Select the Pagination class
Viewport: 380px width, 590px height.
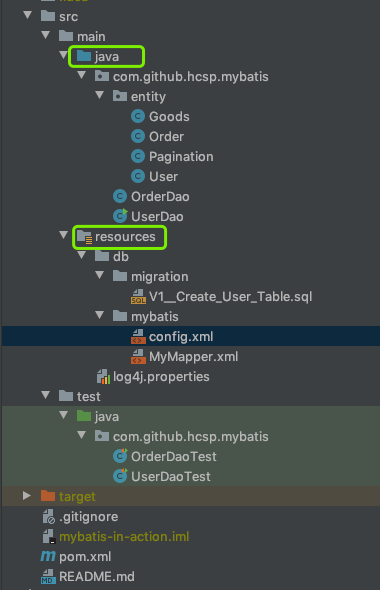tap(181, 157)
